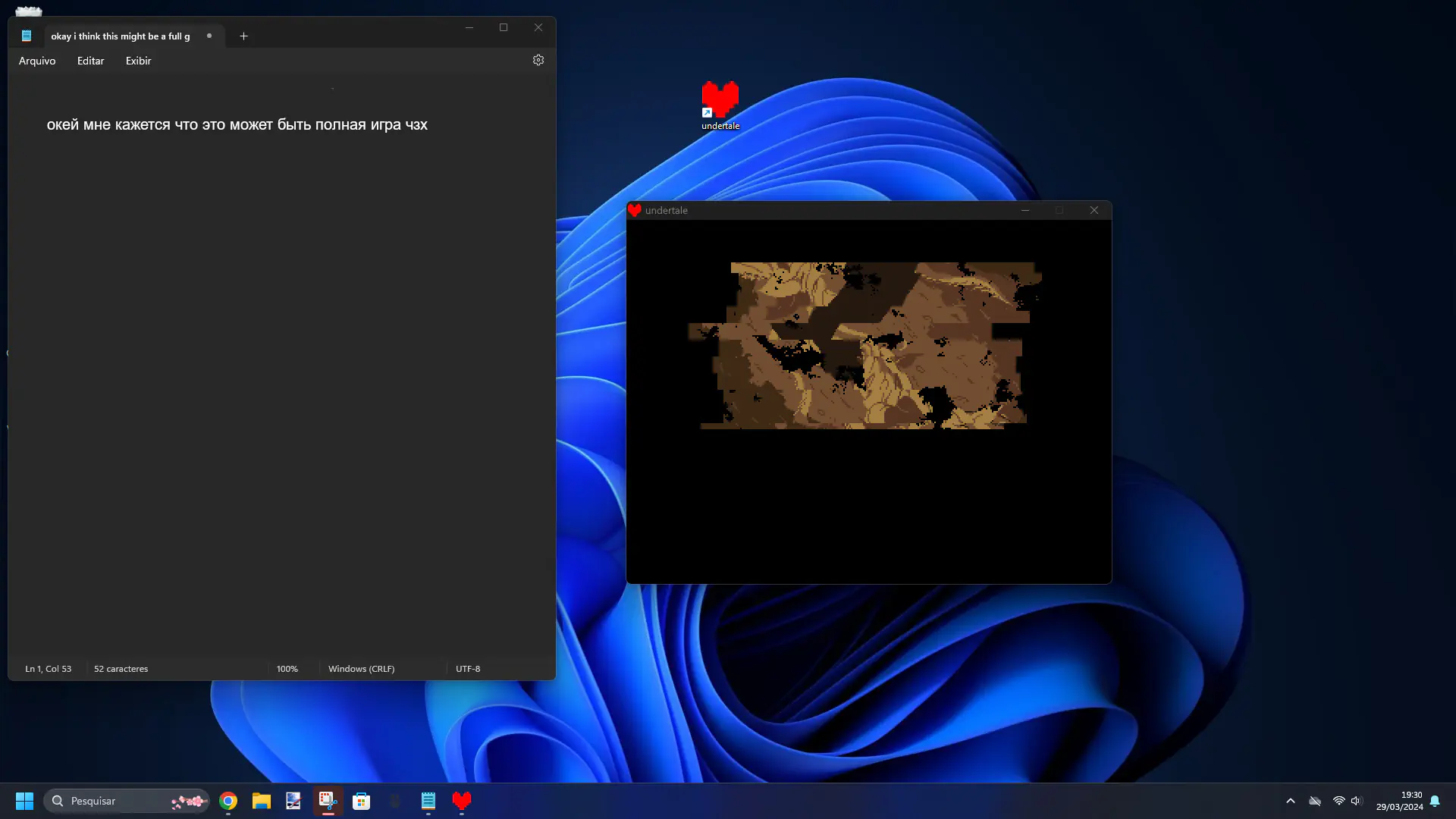Open File Explorer from the taskbar
The width and height of the screenshot is (1456, 819).
coord(262,801)
